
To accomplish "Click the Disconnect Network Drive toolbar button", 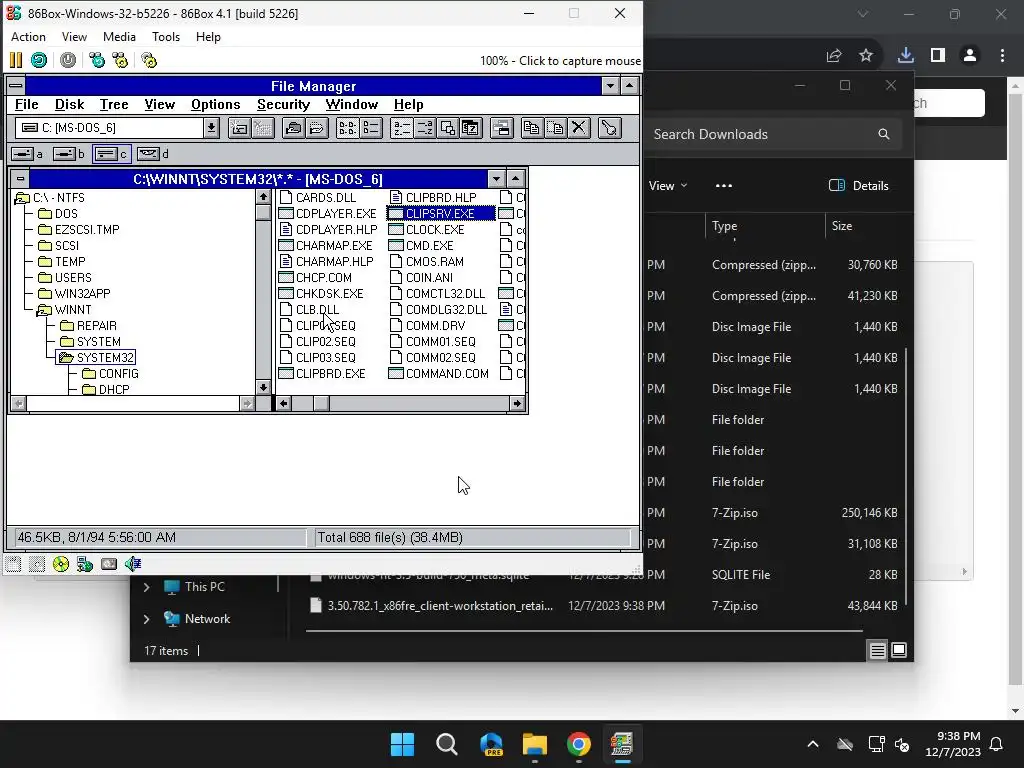I will point(263,128).
